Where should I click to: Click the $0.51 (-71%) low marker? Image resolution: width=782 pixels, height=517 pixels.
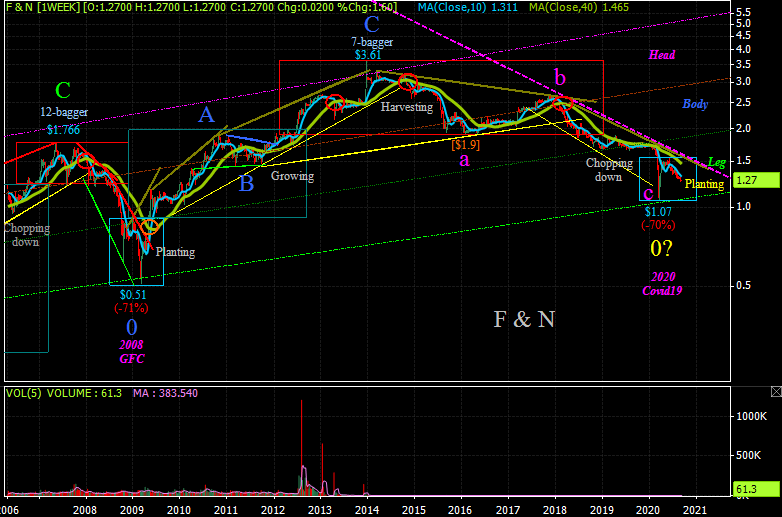[x=133, y=301]
